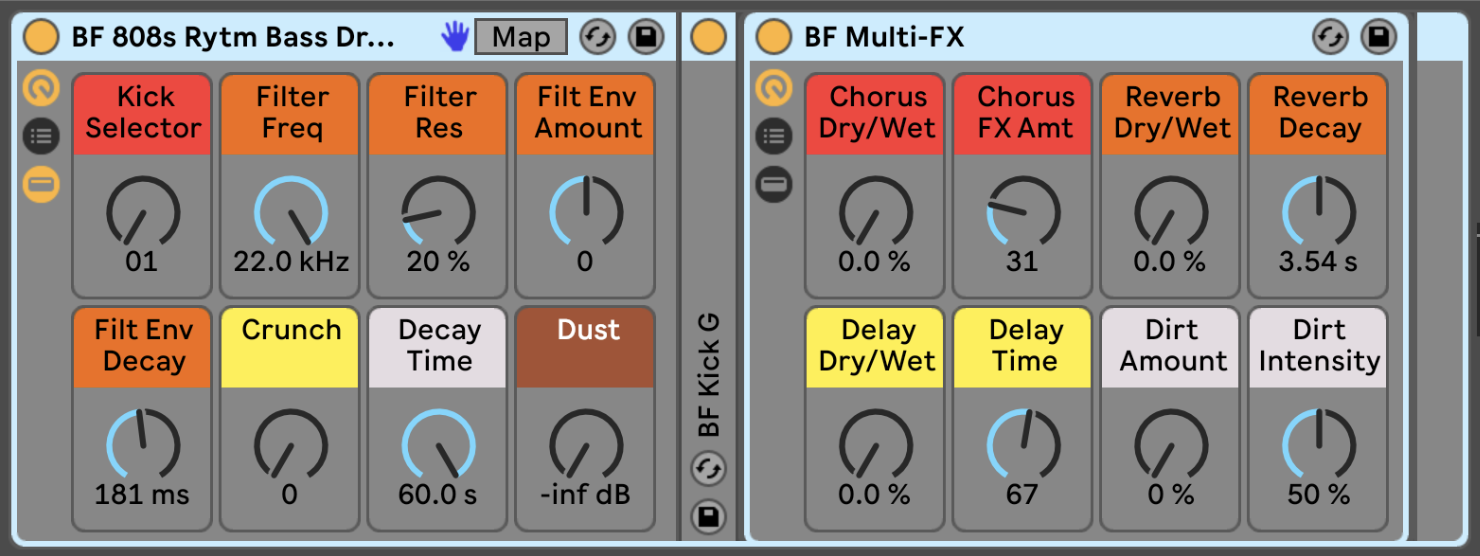Click the Reverb Dry/Wet knob

click(x=1171, y=211)
